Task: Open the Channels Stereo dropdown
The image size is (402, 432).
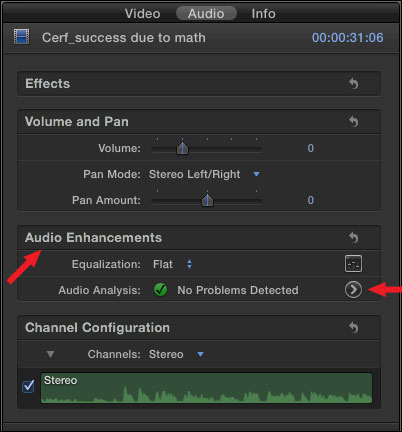Action: 176,354
